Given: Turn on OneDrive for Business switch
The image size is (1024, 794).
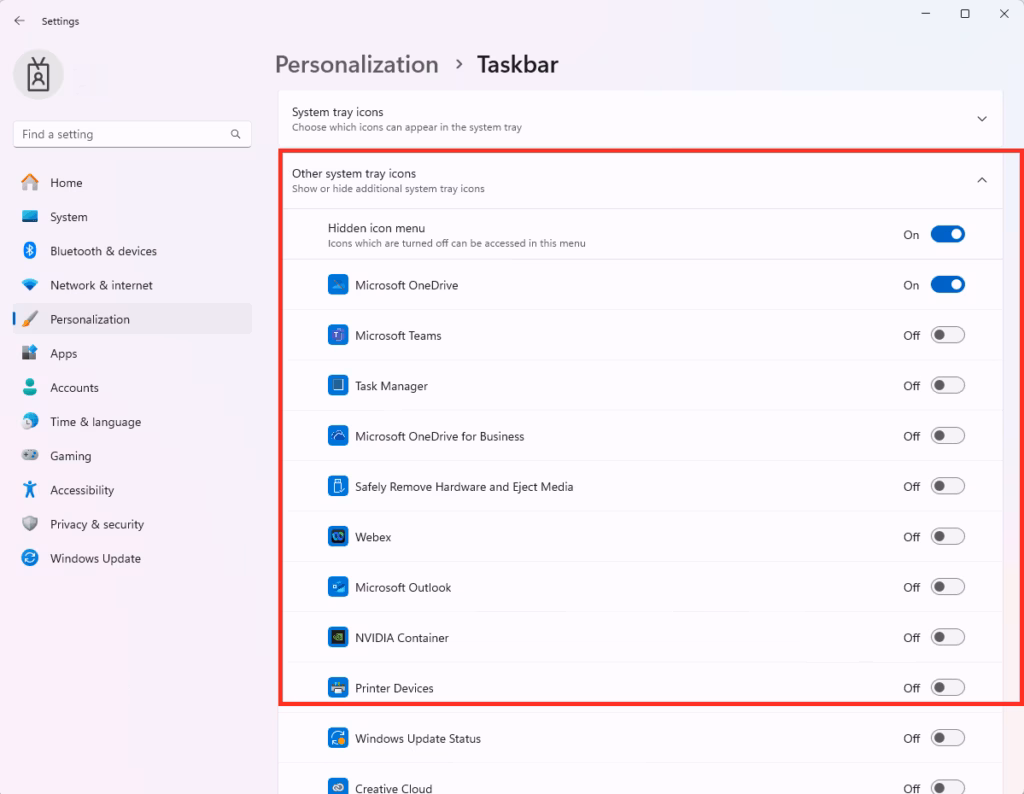Looking at the screenshot, I should click(948, 436).
